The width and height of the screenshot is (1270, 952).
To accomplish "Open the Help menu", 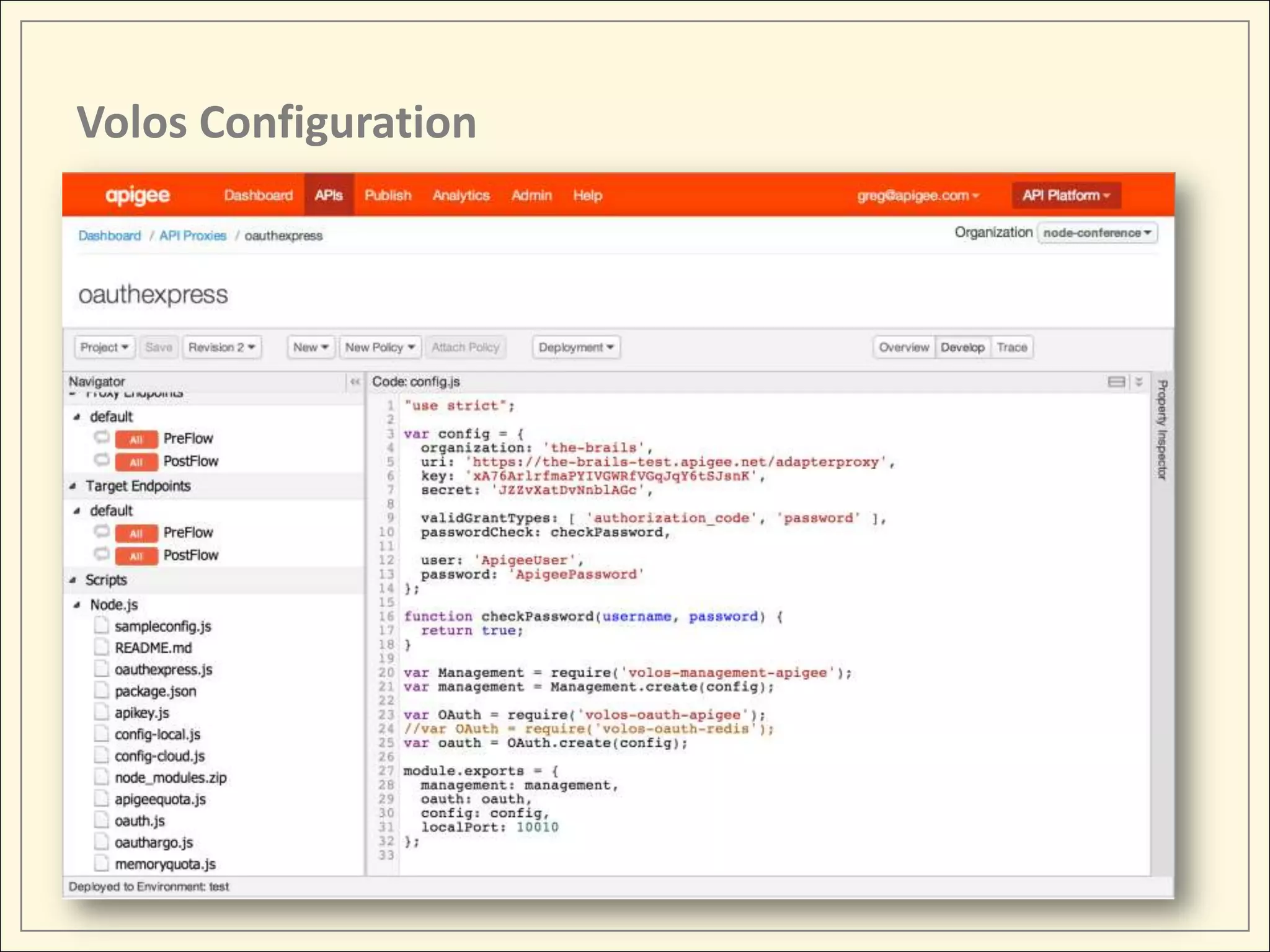I will pos(587,195).
